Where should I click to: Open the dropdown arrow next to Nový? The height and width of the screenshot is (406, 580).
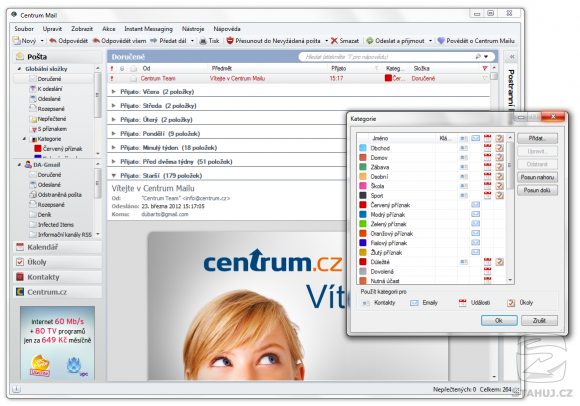[42, 41]
